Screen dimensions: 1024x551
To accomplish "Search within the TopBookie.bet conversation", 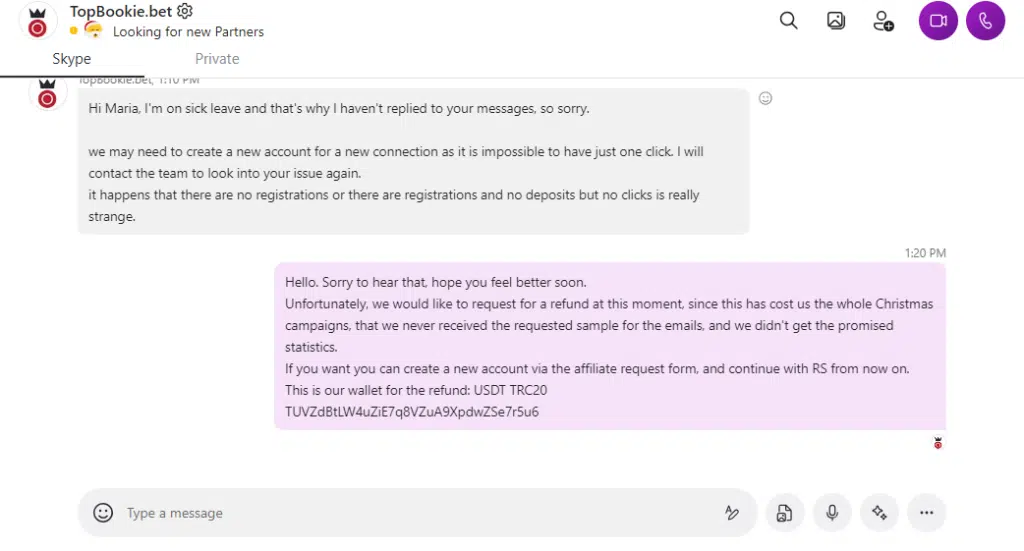I will click(x=788, y=20).
